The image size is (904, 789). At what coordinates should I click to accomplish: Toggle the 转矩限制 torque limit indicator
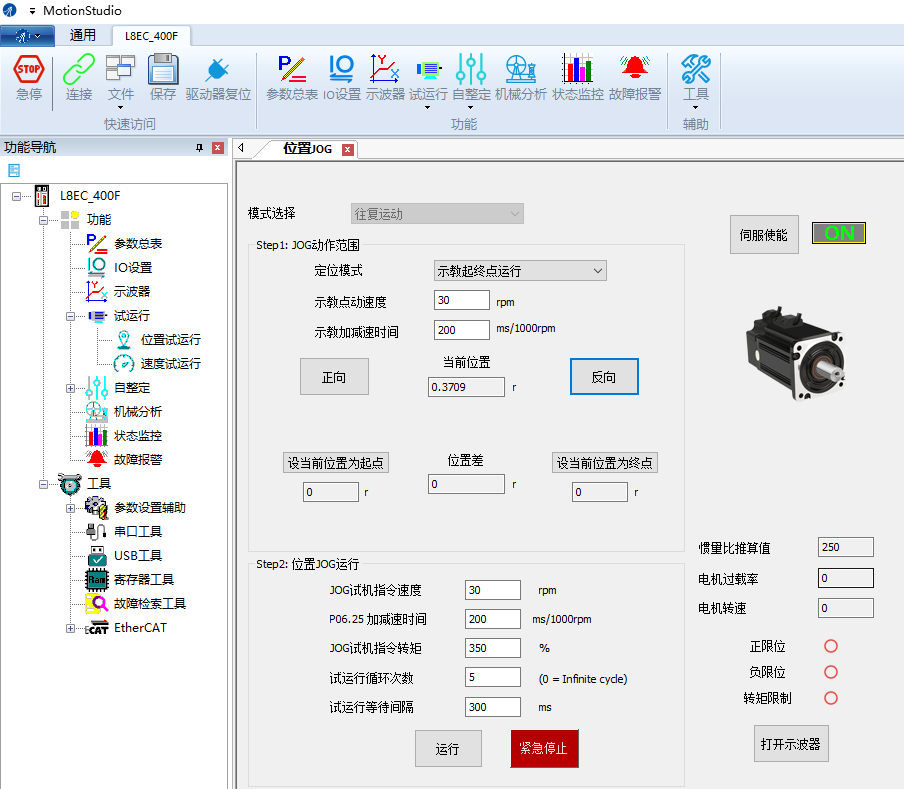tap(830, 698)
